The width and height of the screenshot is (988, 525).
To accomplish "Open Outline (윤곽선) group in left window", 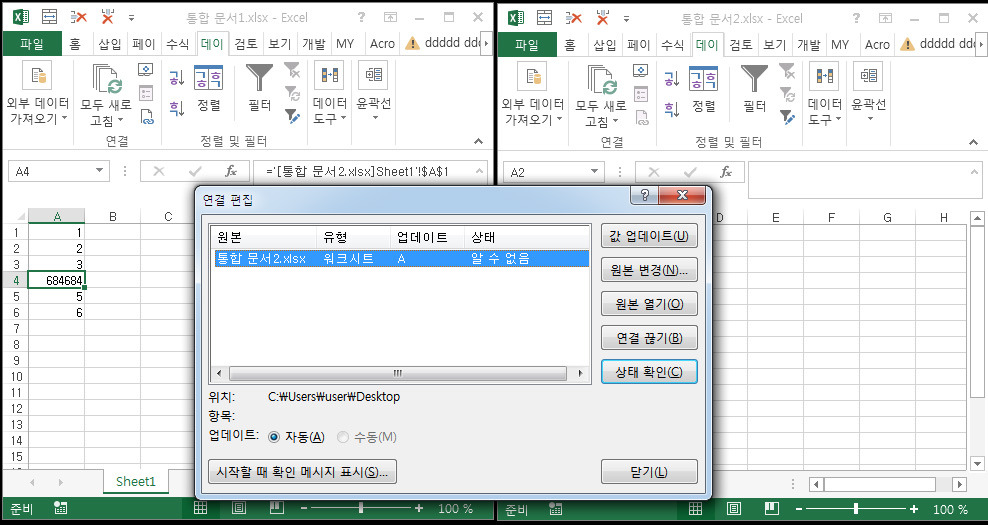I will (374, 91).
